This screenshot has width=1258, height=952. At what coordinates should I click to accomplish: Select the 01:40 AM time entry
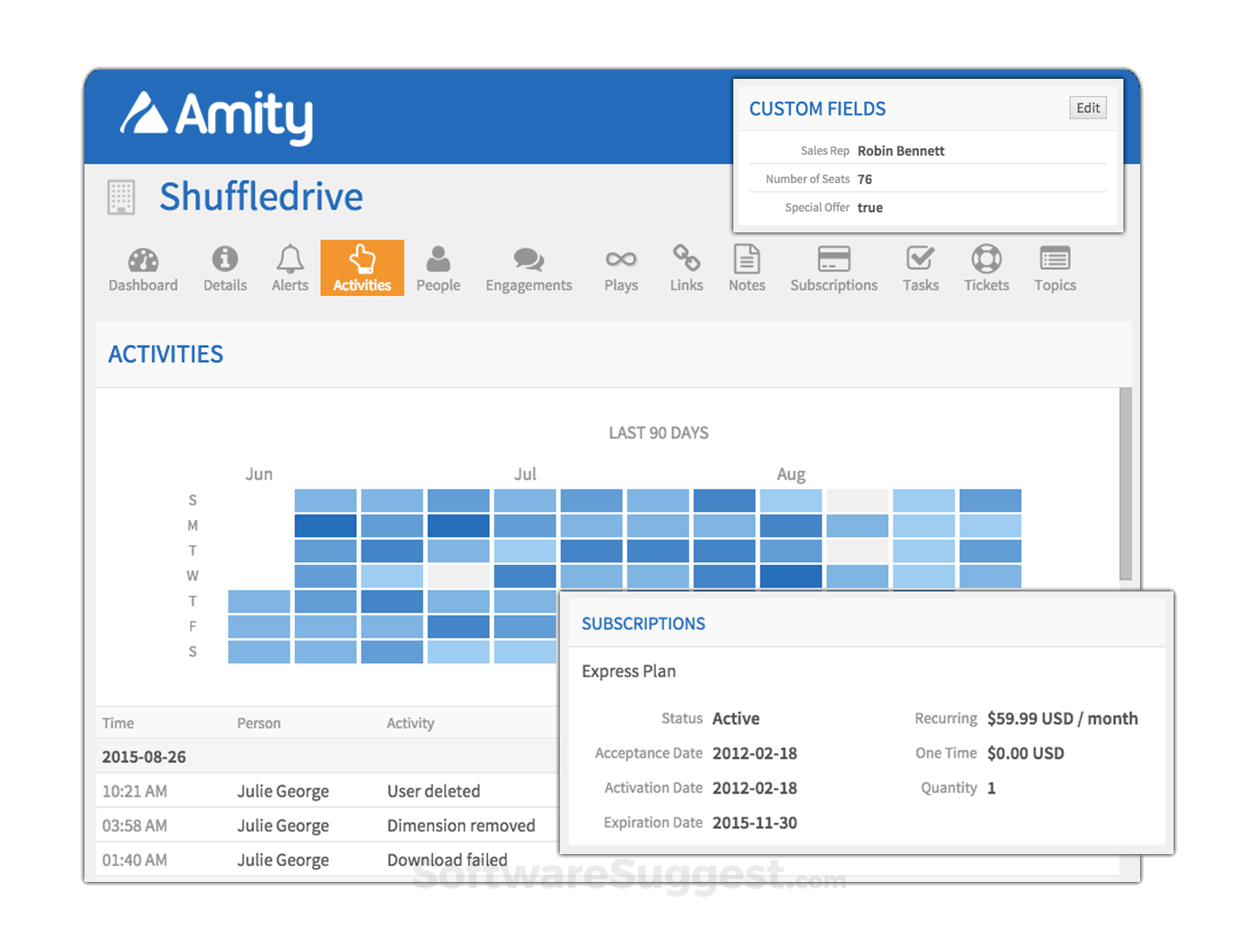click(135, 860)
